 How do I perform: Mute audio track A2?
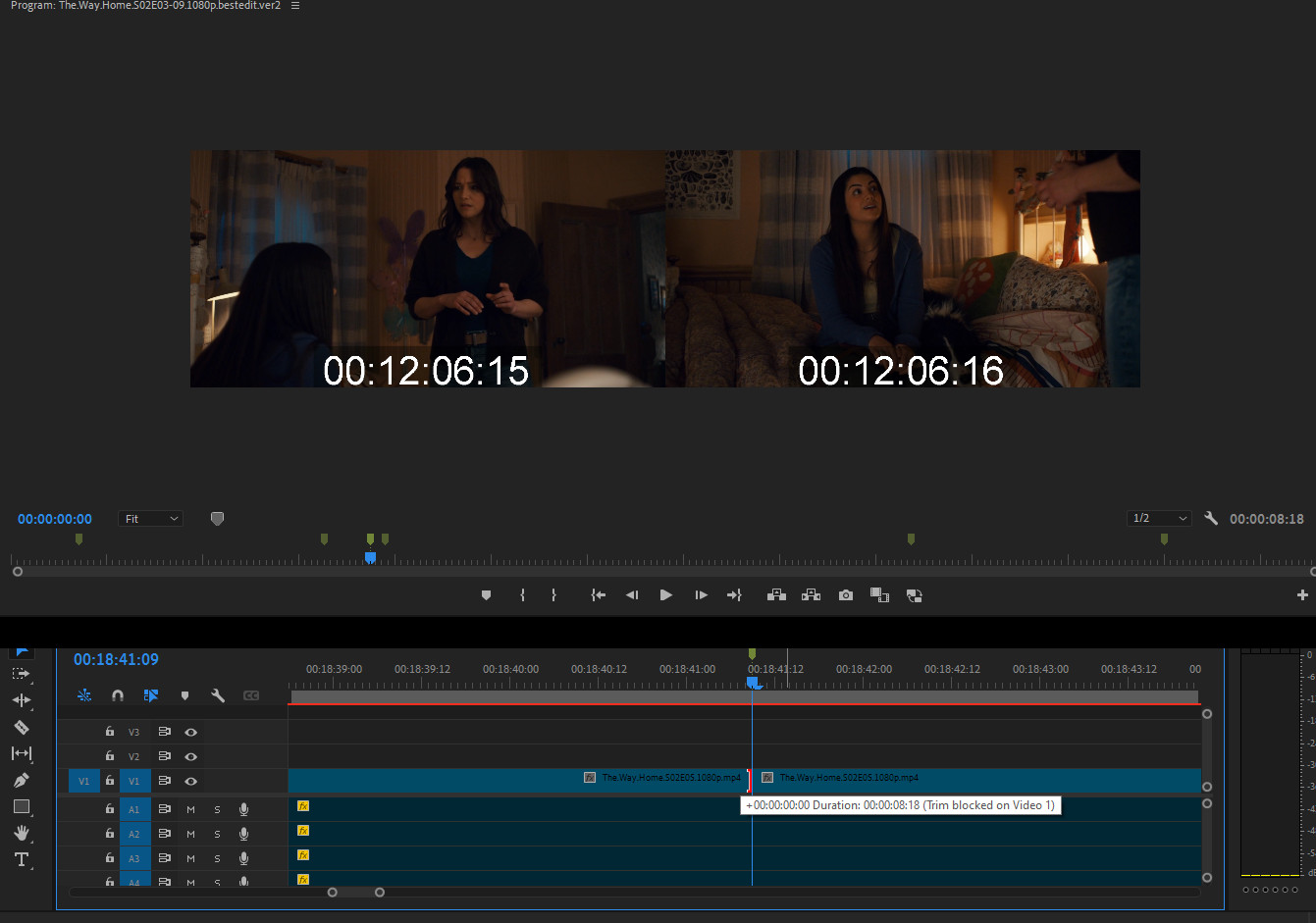click(190, 834)
